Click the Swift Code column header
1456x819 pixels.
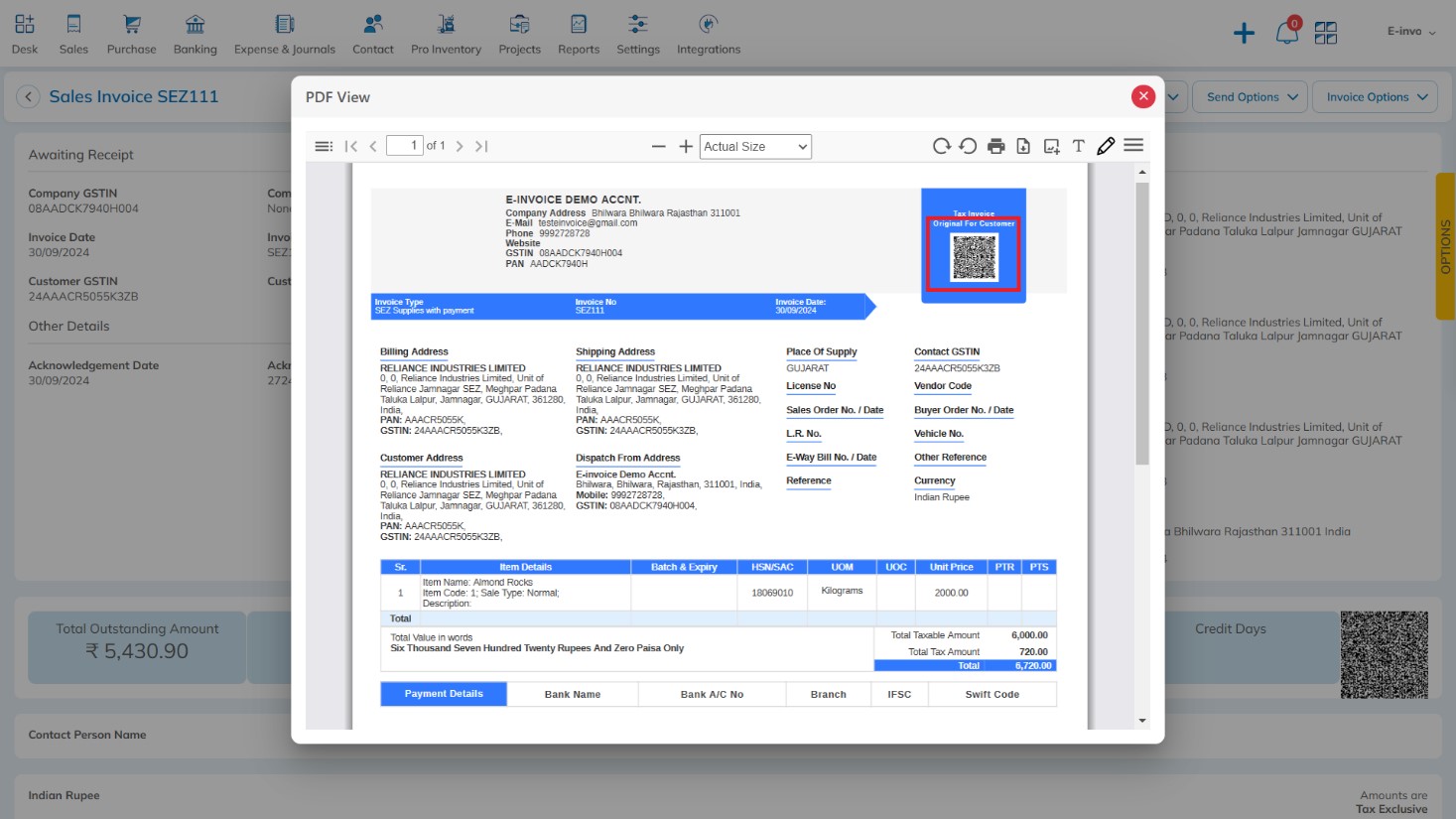[x=993, y=695]
